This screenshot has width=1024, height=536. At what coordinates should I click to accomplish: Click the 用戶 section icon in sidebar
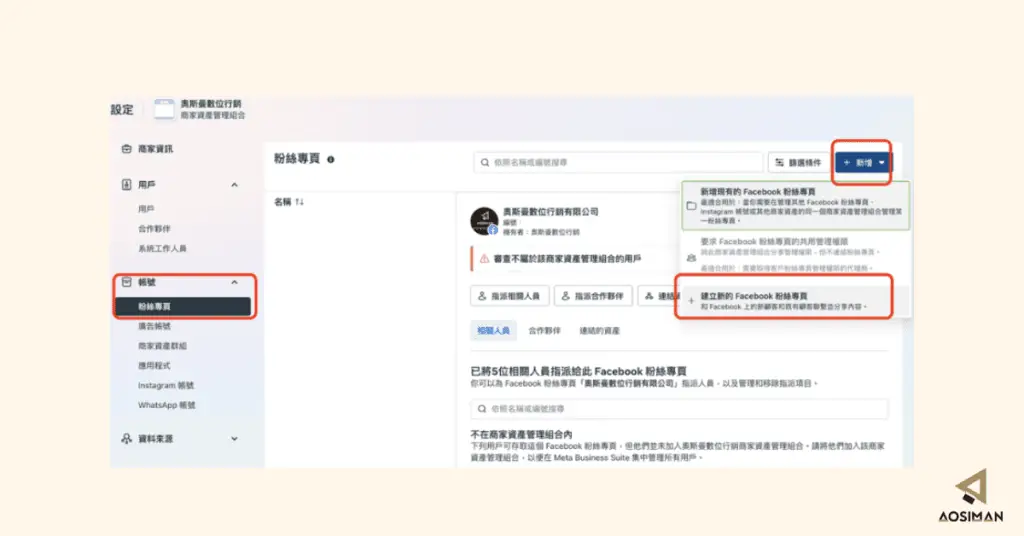click(127, 185)
